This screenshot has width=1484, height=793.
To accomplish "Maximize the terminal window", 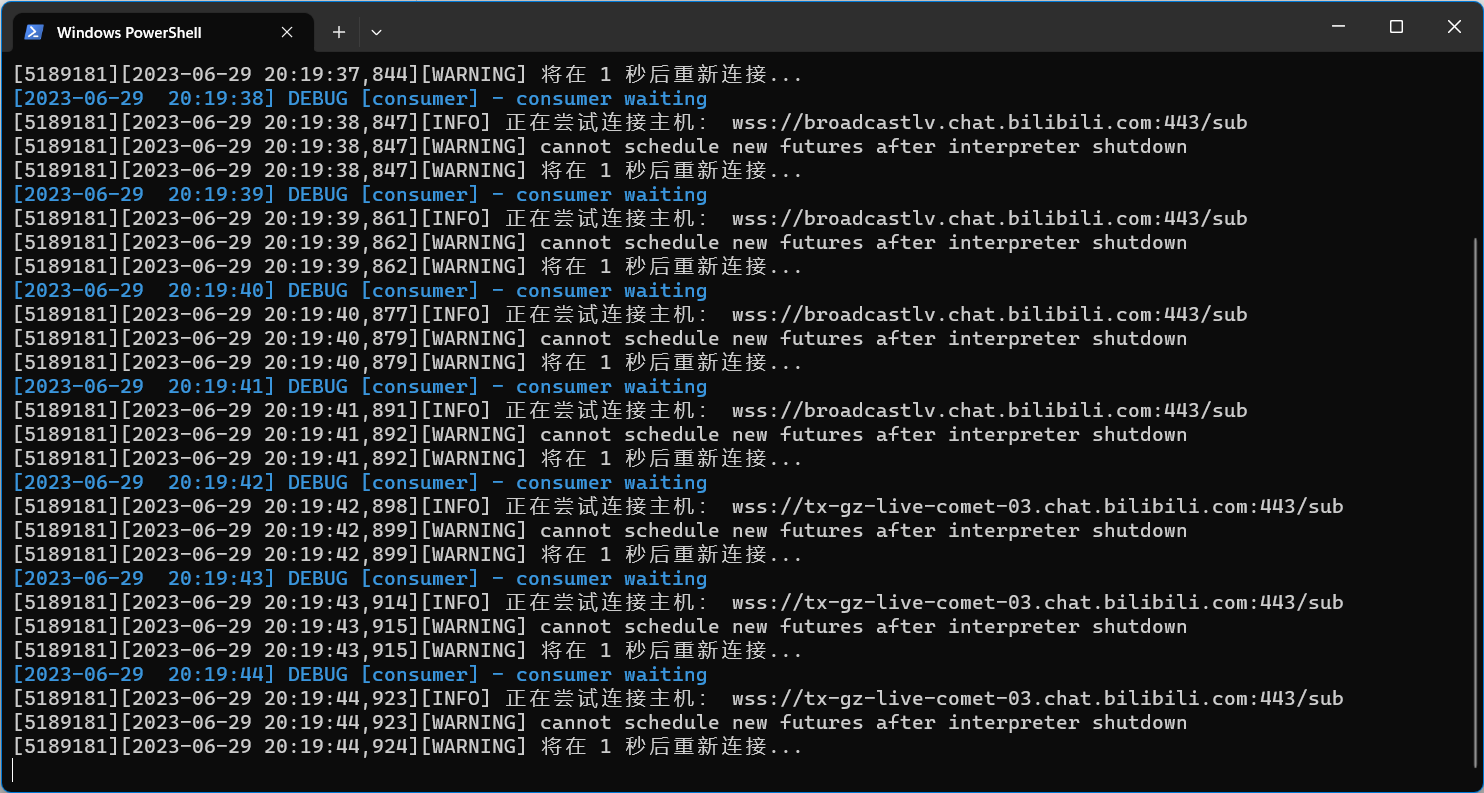I will click(x=1396, y=27).
